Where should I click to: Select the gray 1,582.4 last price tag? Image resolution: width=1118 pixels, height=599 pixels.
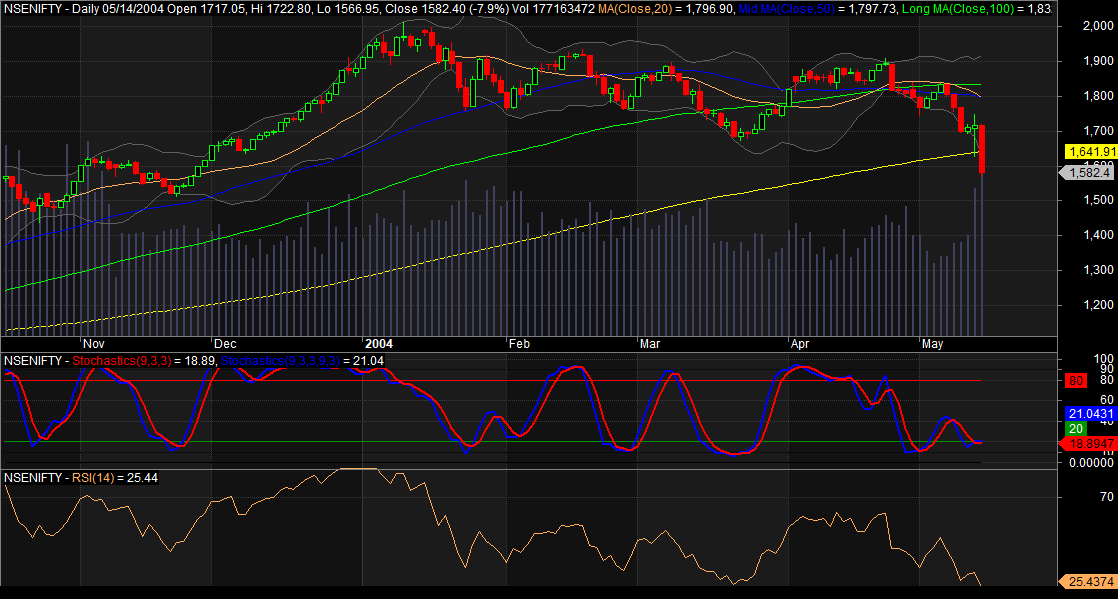(1089, 173)
